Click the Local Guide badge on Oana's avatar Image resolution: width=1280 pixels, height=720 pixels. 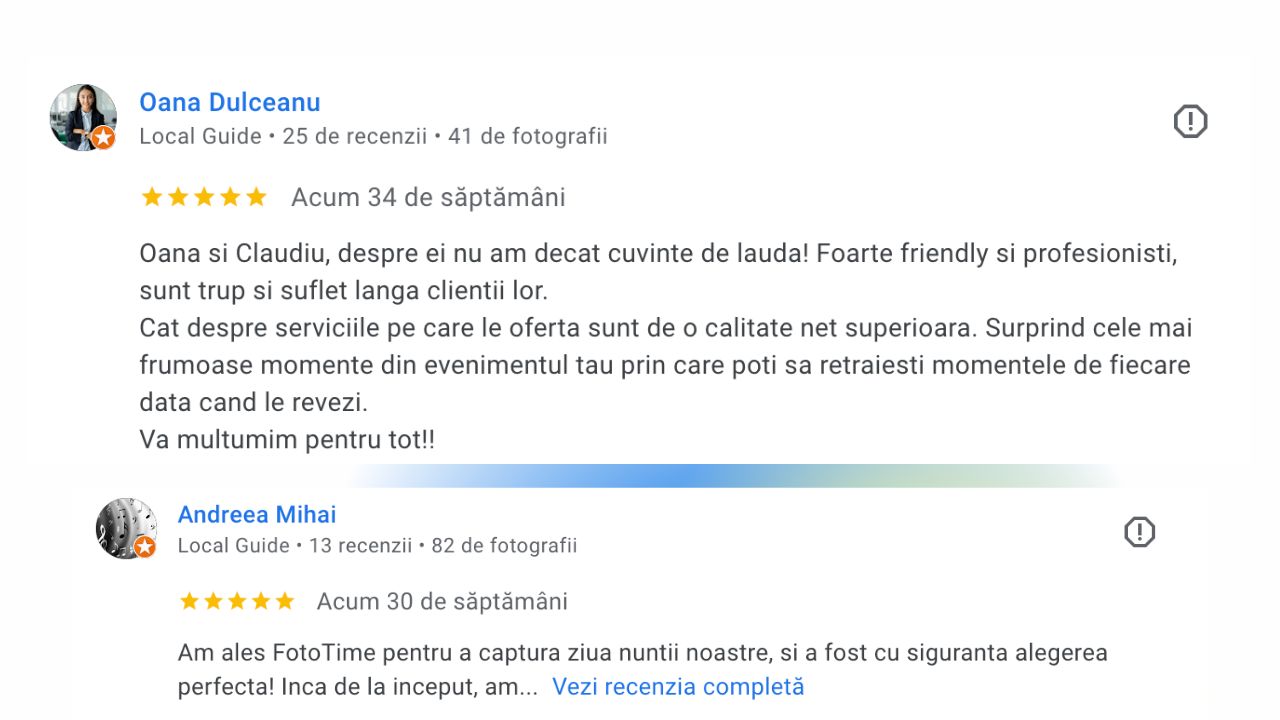(103, 138)
